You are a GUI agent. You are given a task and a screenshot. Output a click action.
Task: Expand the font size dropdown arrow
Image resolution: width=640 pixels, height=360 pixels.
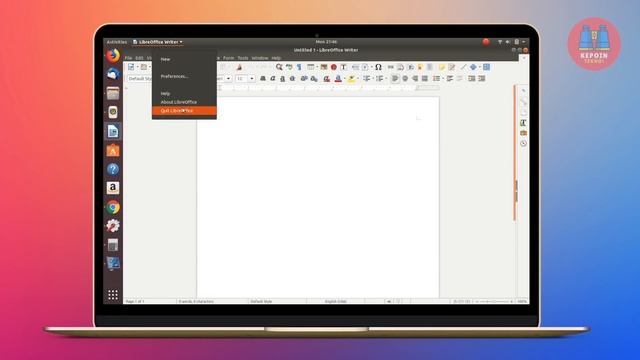click(x=252, y=78)
